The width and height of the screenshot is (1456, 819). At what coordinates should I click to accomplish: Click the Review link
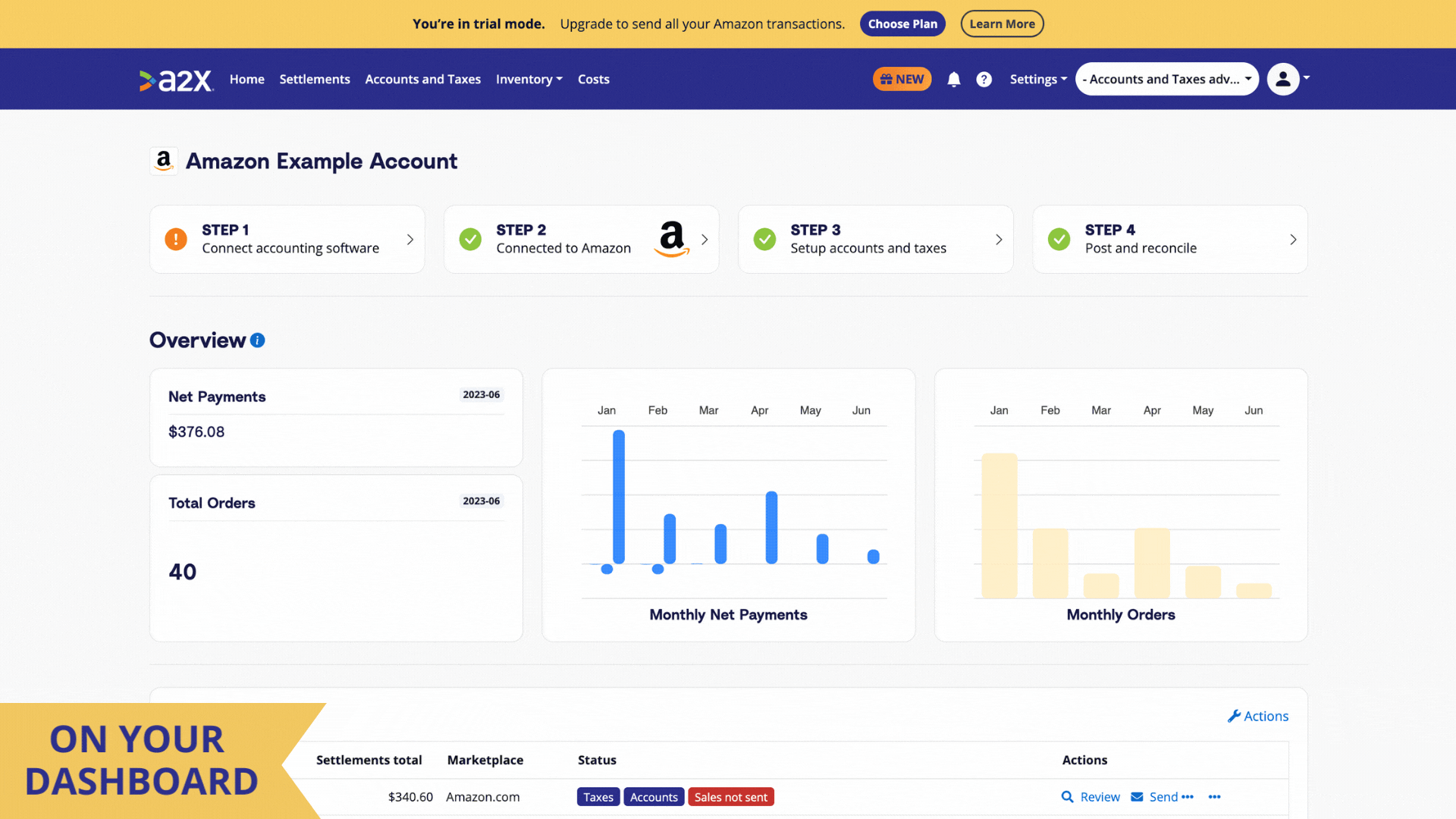tap(1100, 797)
